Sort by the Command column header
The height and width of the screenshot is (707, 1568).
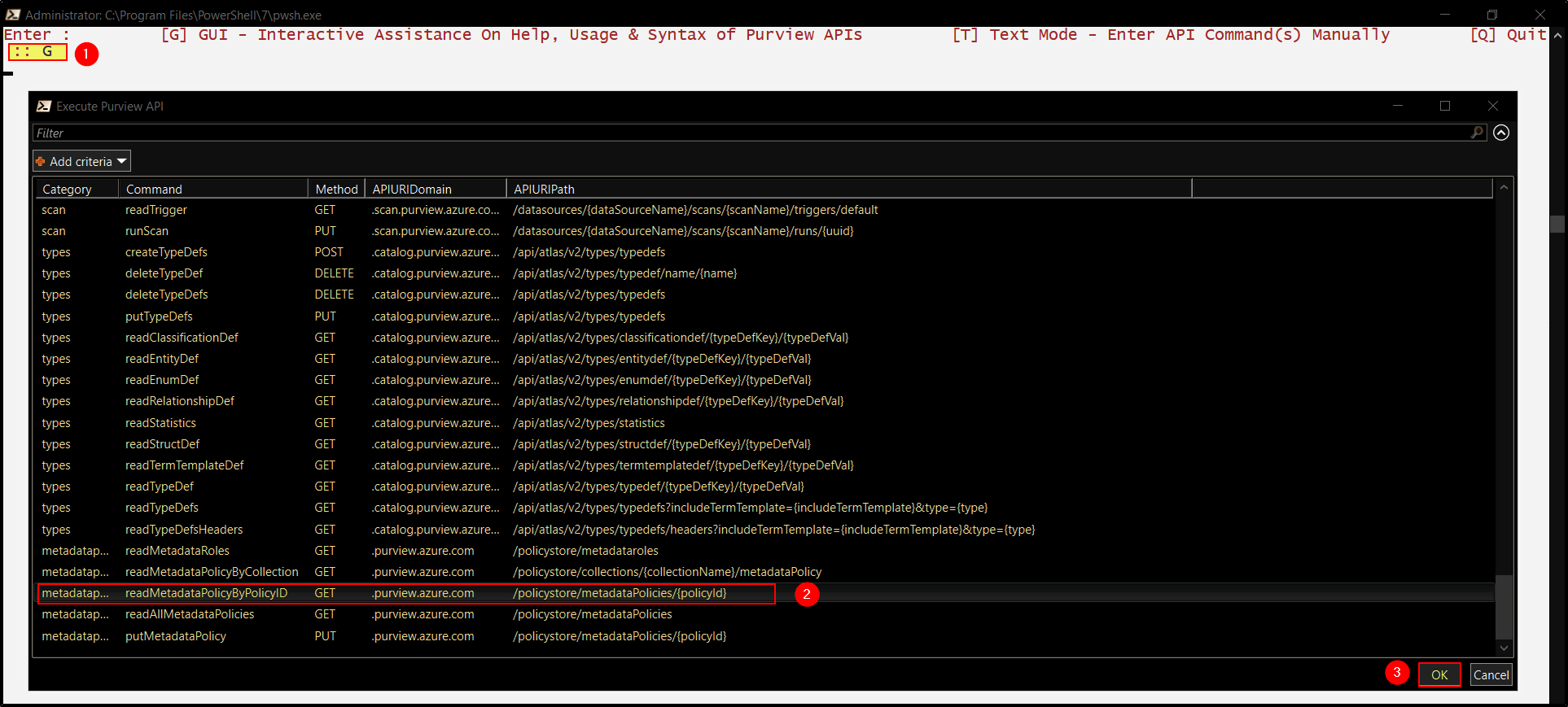[212, 189]
